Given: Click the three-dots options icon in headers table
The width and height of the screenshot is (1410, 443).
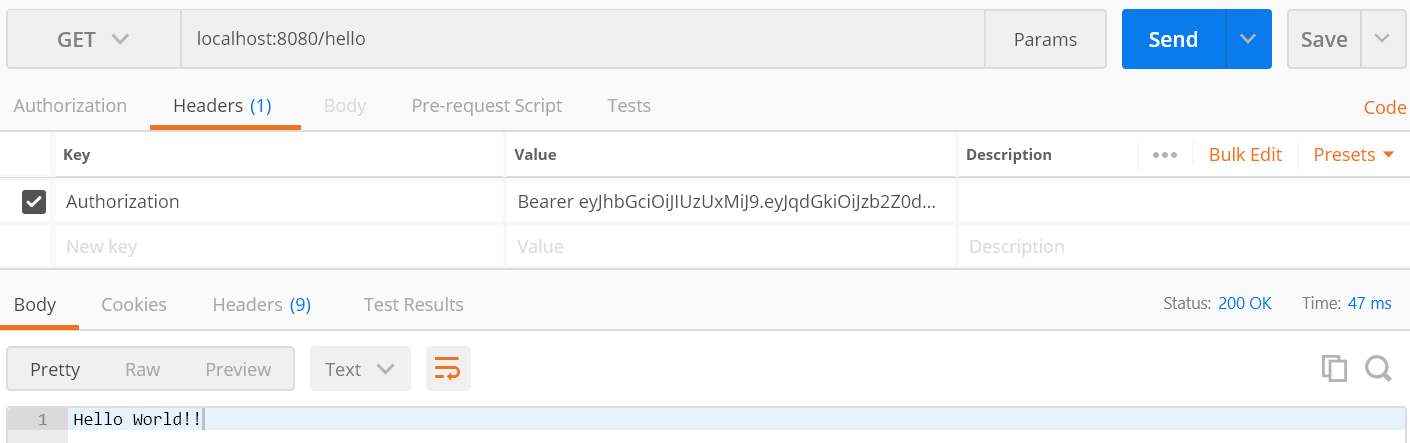Looking at the screenshot, I should (x=1164, y=155).
